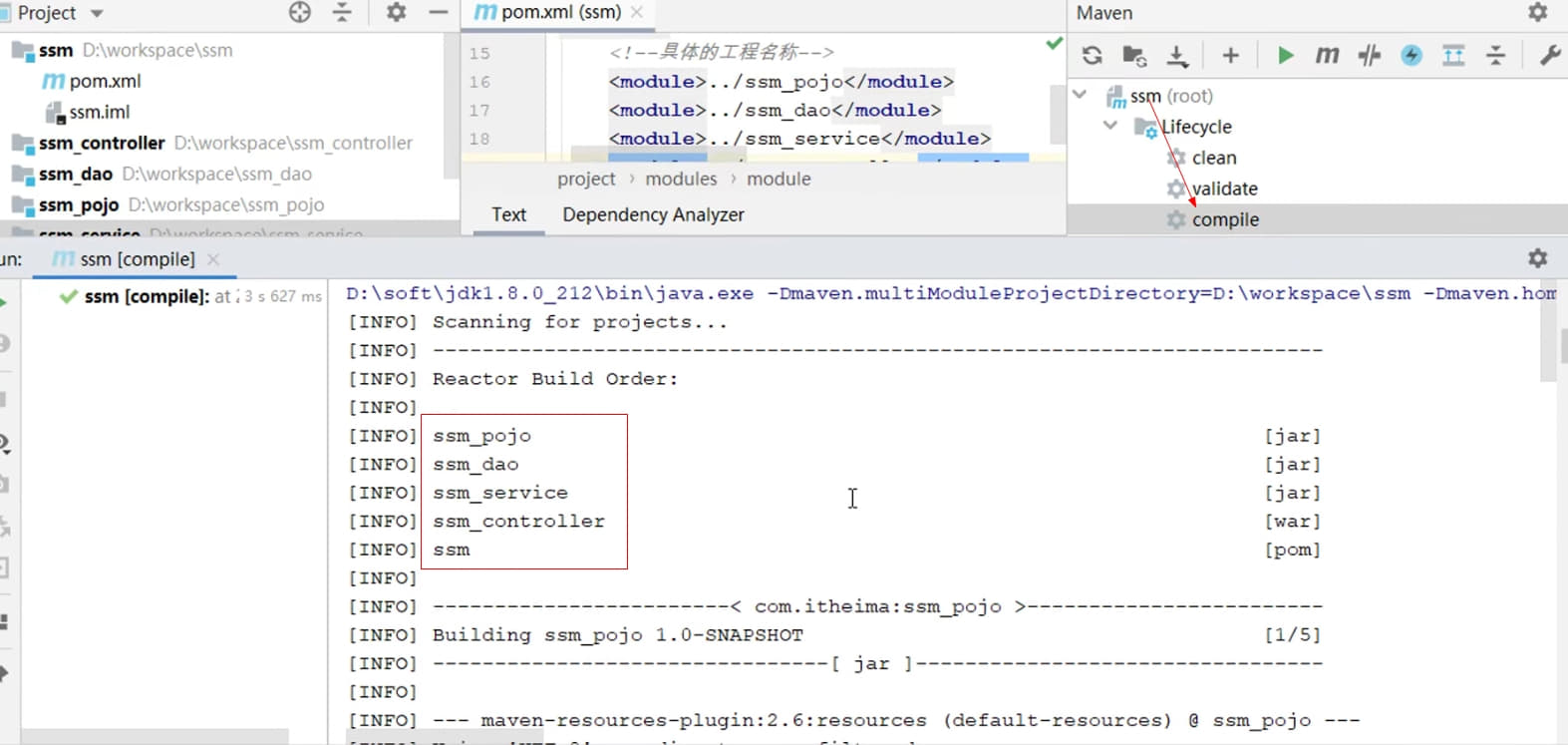
Task: Select the Lifecycle folder
Action: point(1183,127)
